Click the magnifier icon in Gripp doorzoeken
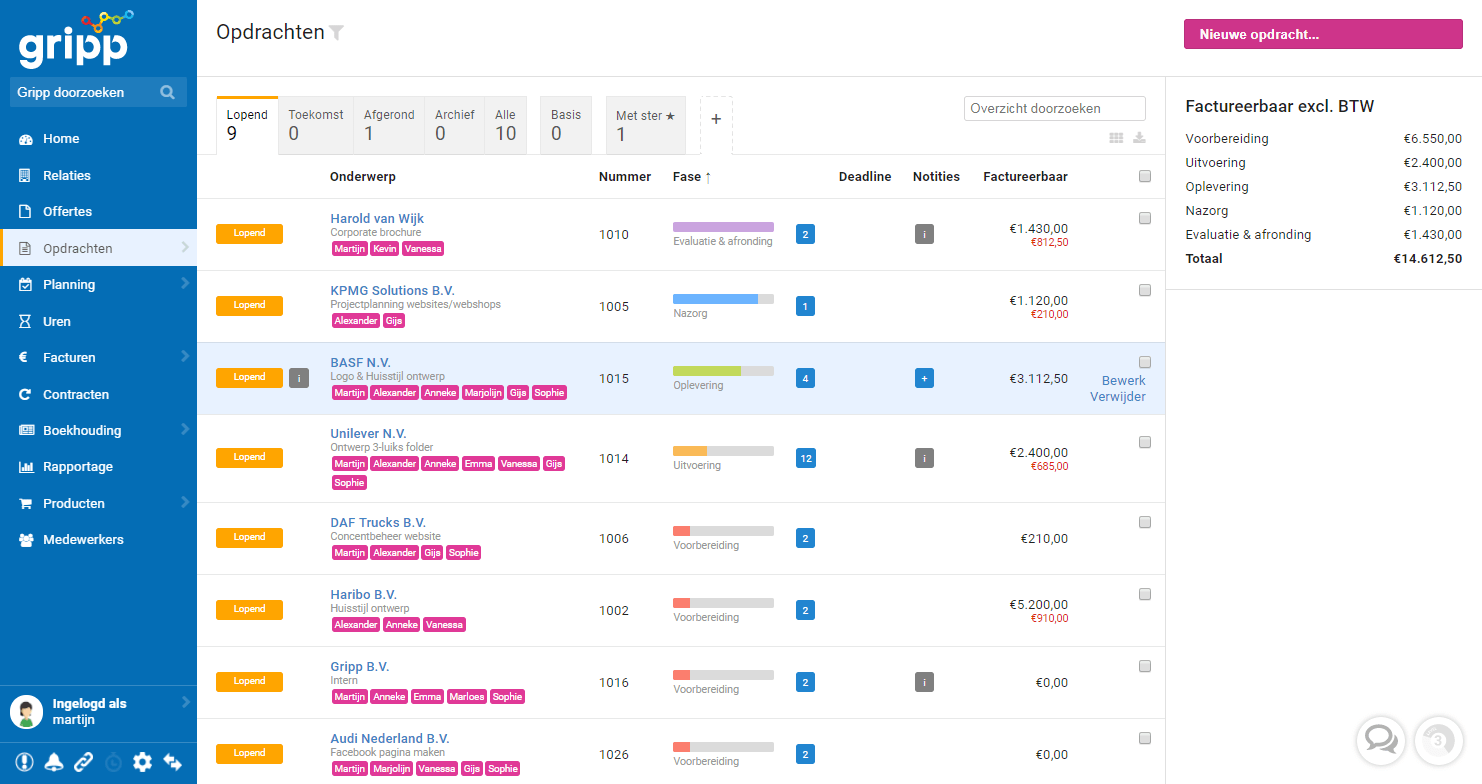Viewport: 1482px width, 784px height. point(167,92)
